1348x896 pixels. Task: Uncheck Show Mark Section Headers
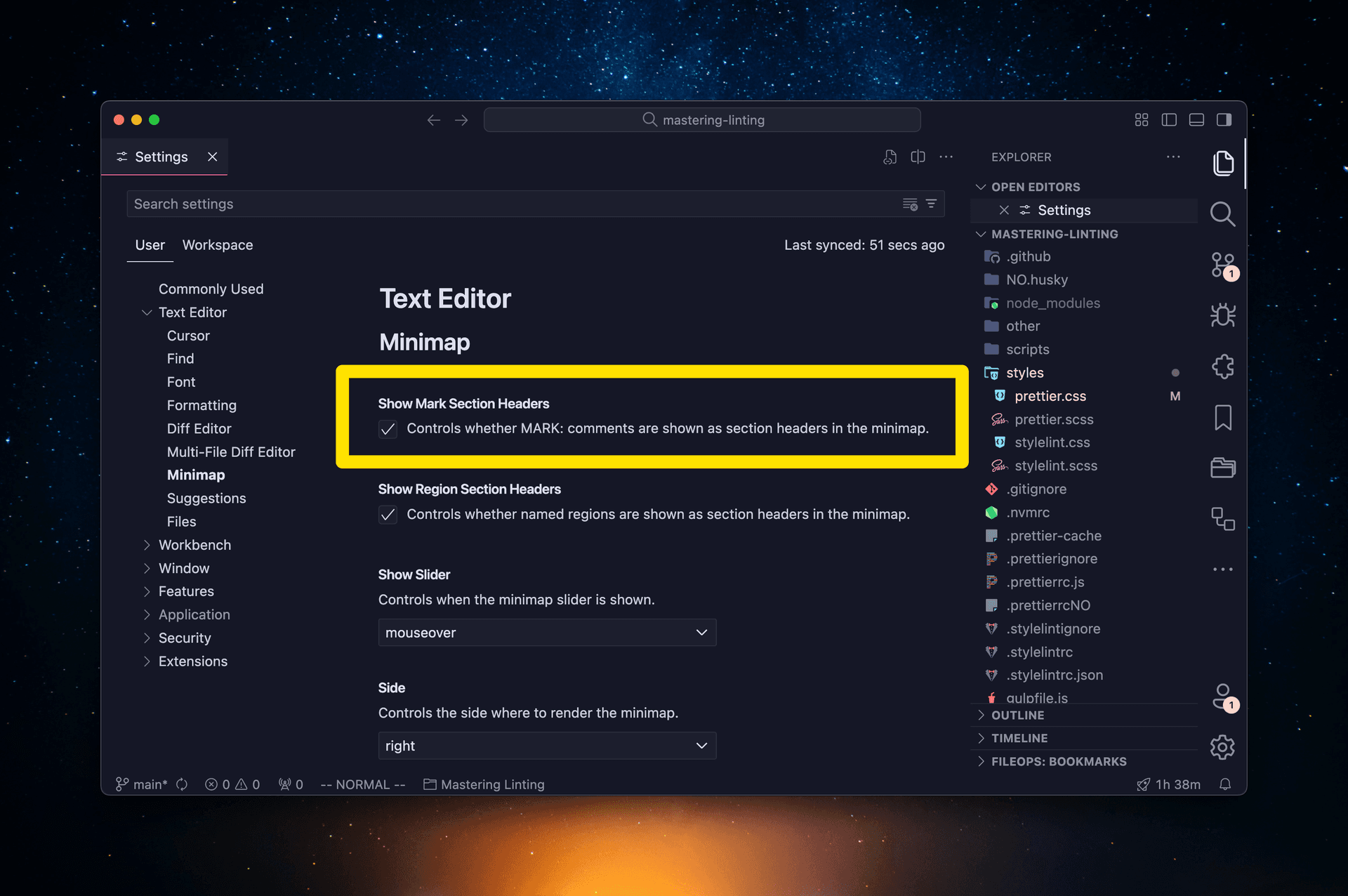[x=388, y=429]
